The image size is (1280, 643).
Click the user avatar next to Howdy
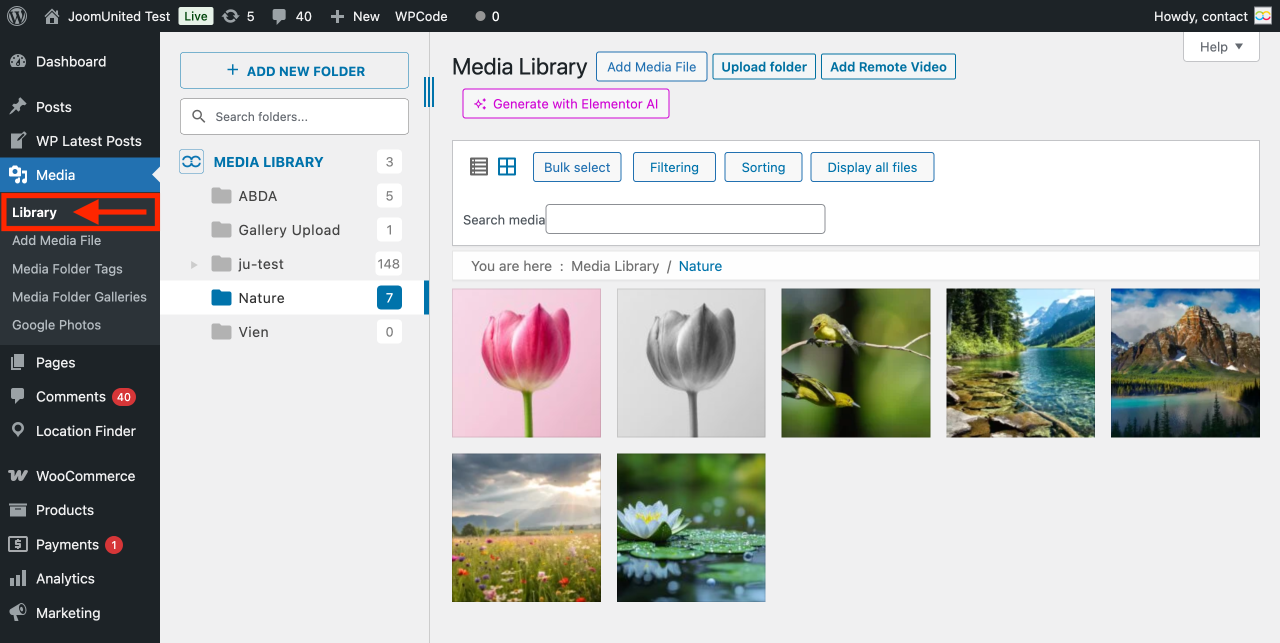(x=1263, y=16)
